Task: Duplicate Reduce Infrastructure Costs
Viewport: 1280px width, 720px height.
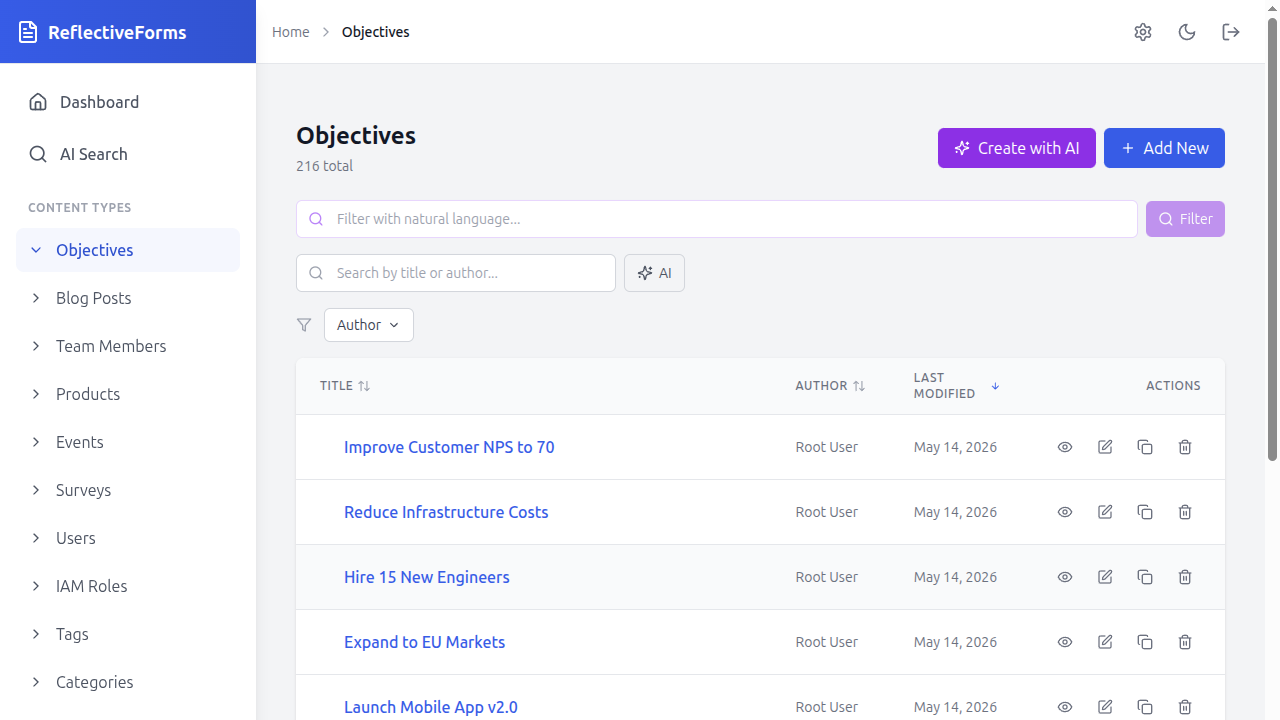Action: (1145, 512)
